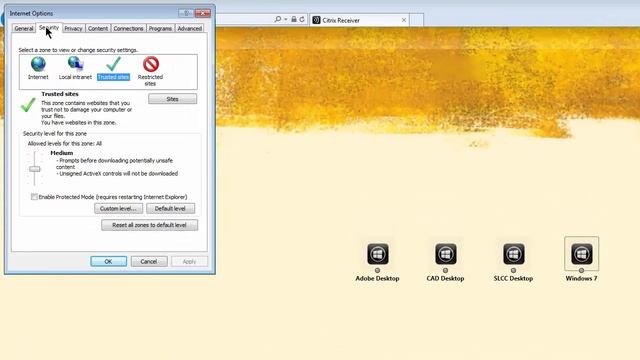
Task: Expand details dot under SLCC Desktop
Action: [x=513, y=270]
